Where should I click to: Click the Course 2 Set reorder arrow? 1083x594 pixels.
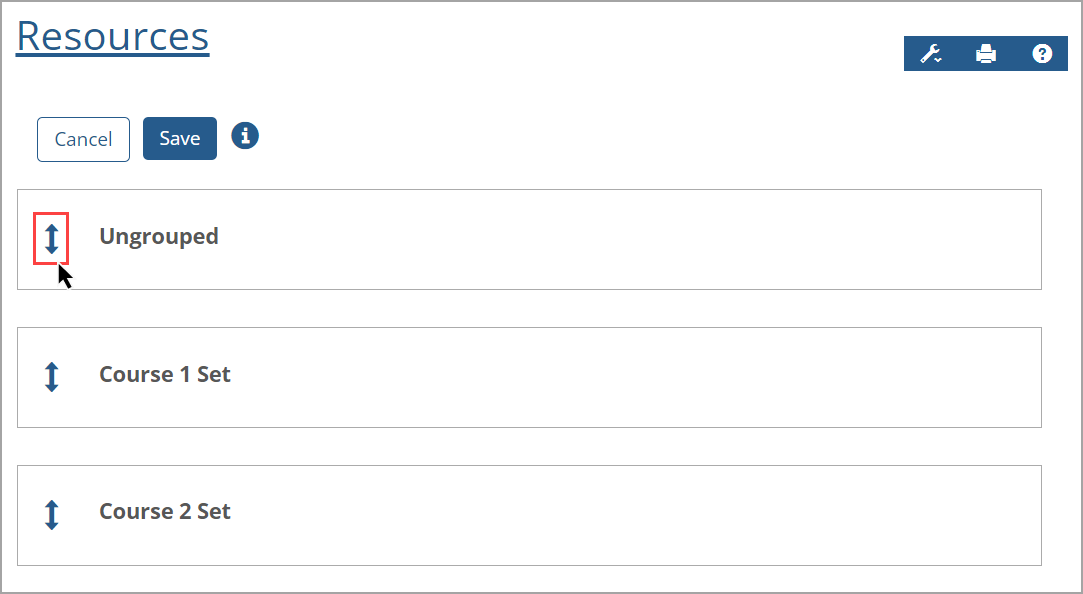[x=52, y=514]
